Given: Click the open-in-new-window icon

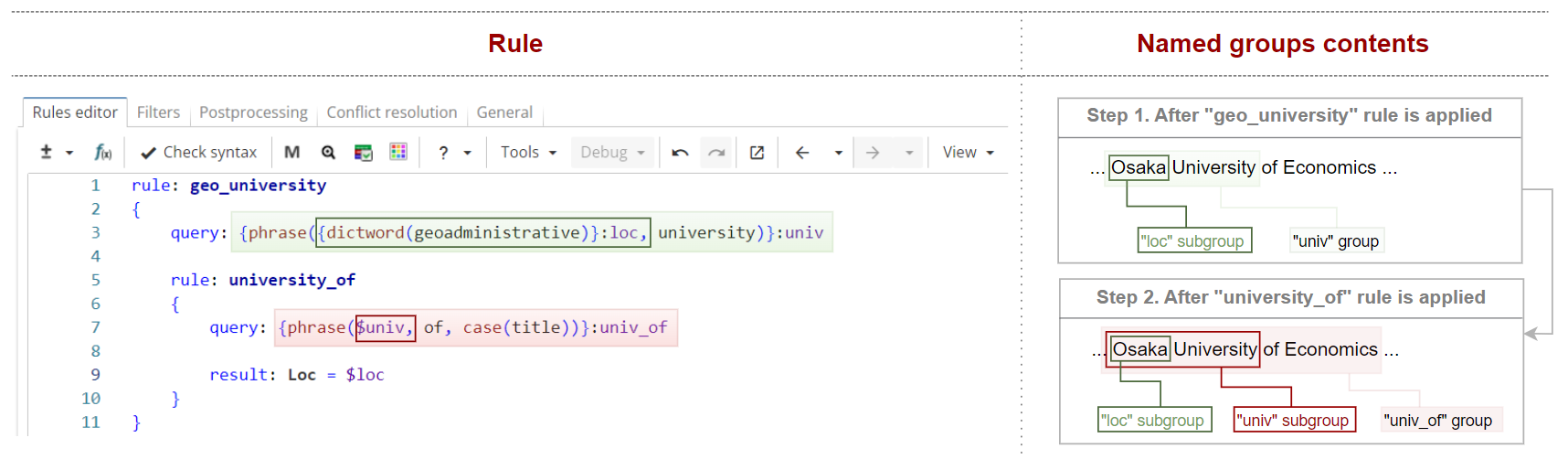Looking at the screenshot, I should (x=757, y=153).
